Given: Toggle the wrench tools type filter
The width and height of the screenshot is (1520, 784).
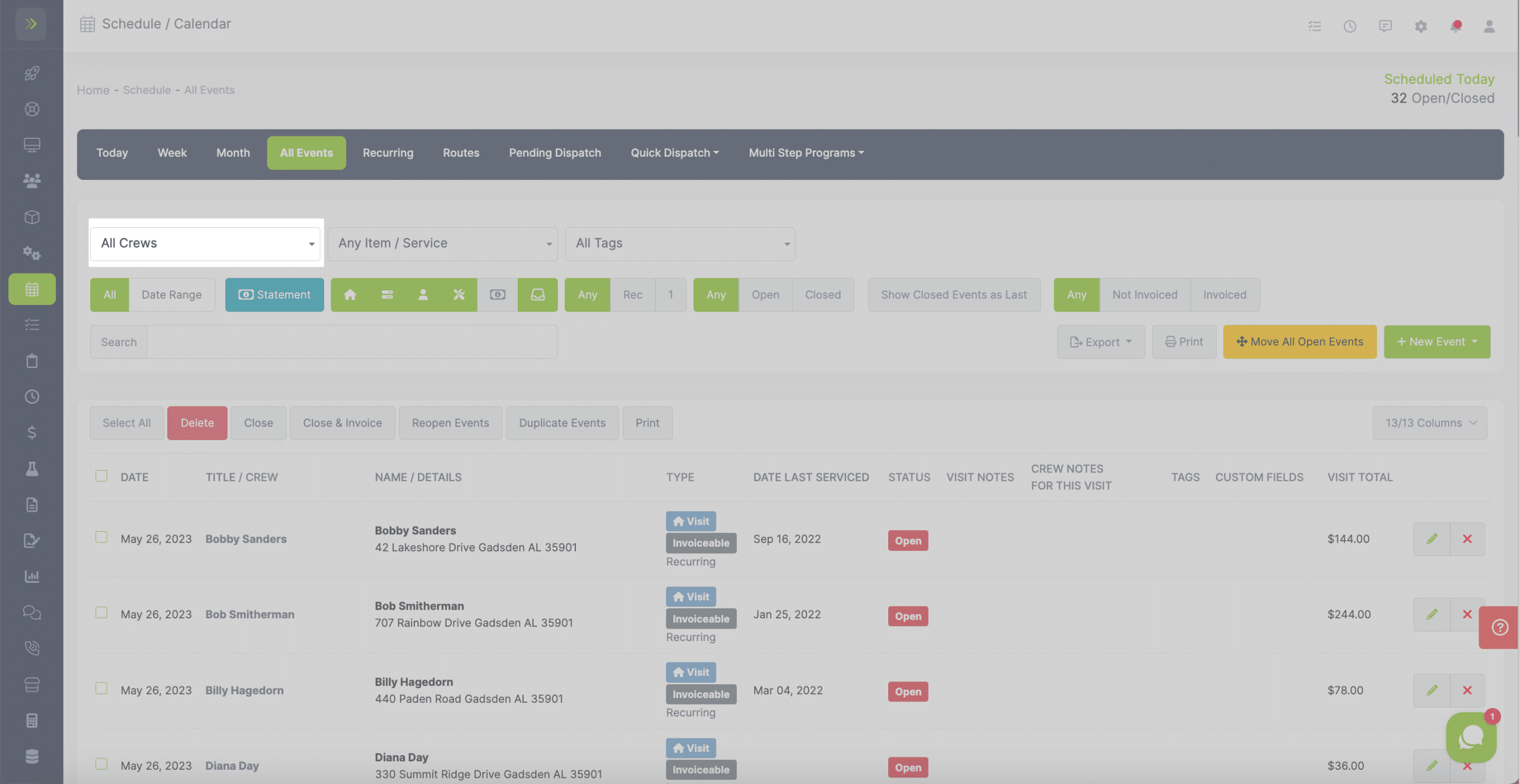Looking at the screenshot, I should (459, 295).
